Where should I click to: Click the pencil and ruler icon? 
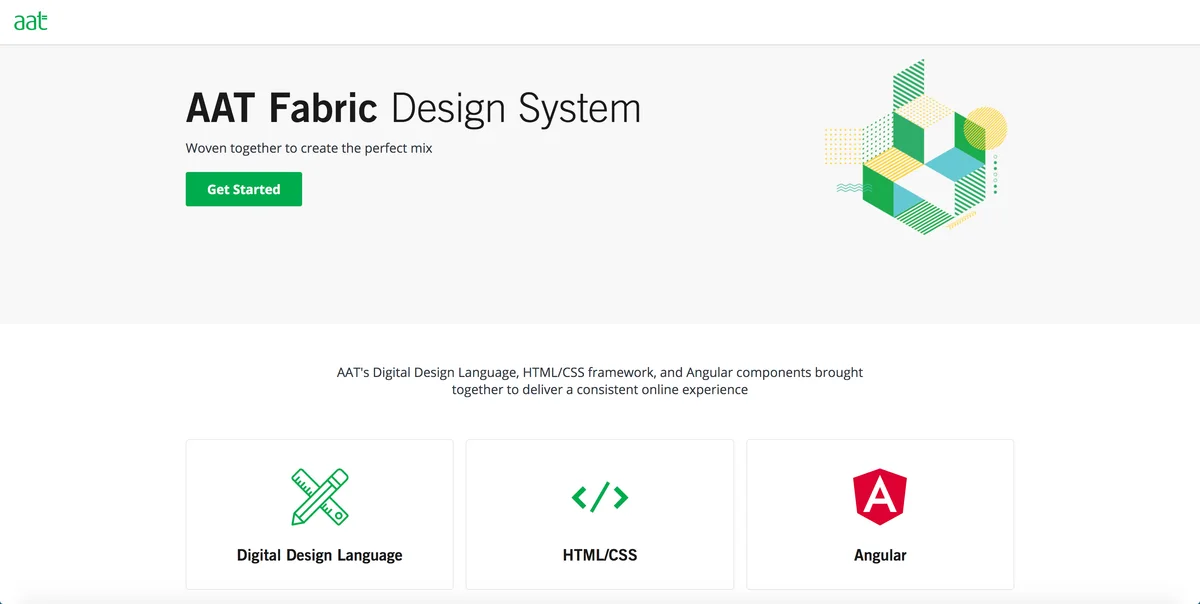[x=320, y=497]
